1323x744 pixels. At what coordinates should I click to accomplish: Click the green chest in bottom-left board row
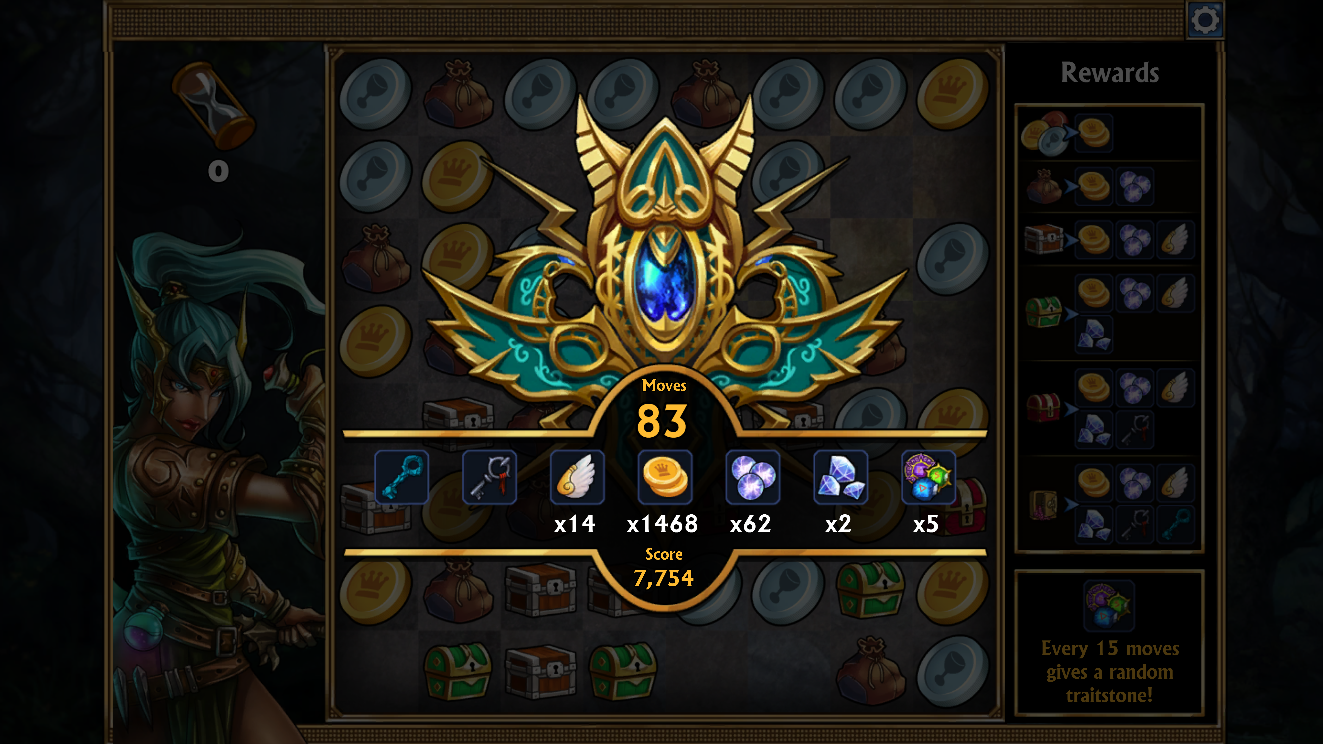(x=457, y=670)
